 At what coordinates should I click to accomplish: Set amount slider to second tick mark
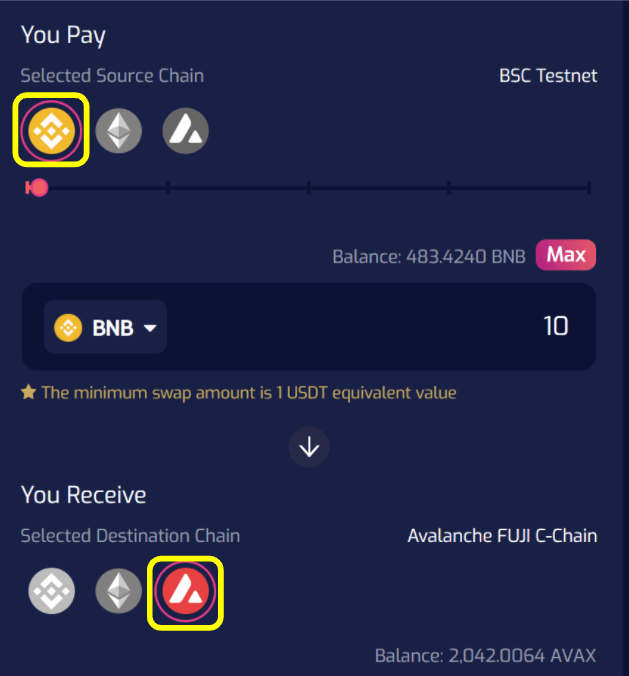pos(168,187)
